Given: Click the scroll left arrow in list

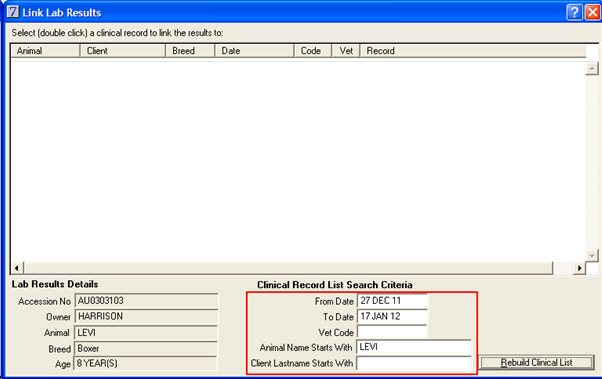Looking at the screenshot, I should pos(17,268).
